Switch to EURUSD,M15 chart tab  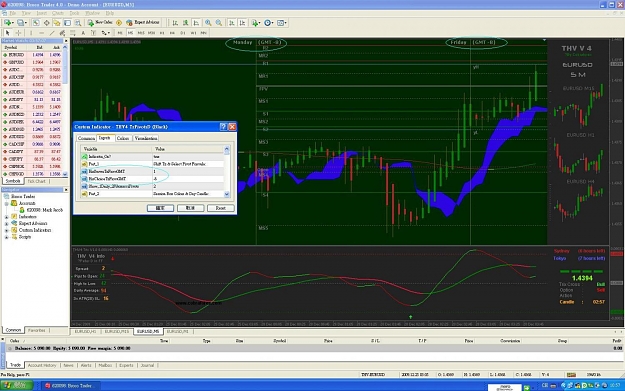click(116, 332)
